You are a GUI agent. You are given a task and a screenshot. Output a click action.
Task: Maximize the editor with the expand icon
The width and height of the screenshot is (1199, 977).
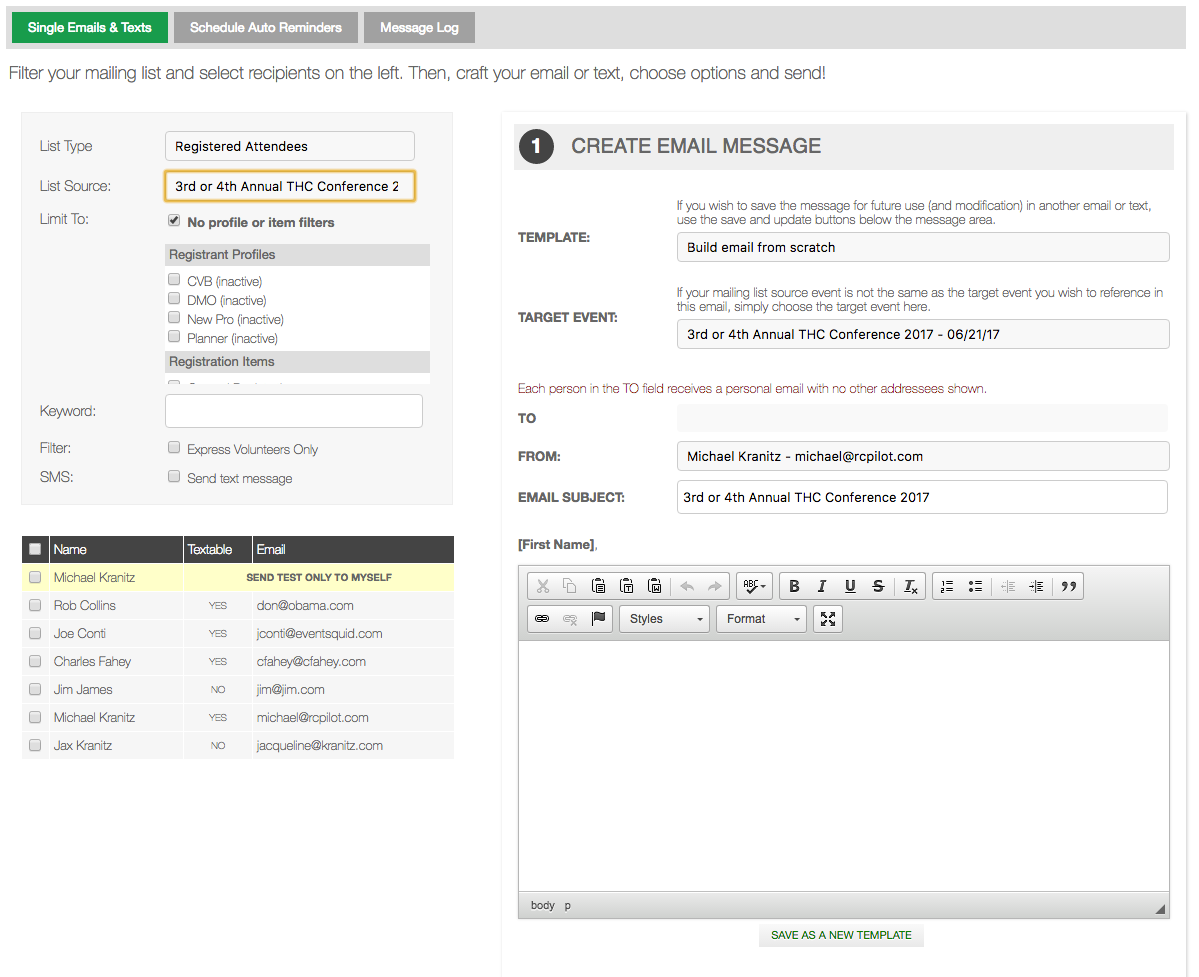[828, 619]
